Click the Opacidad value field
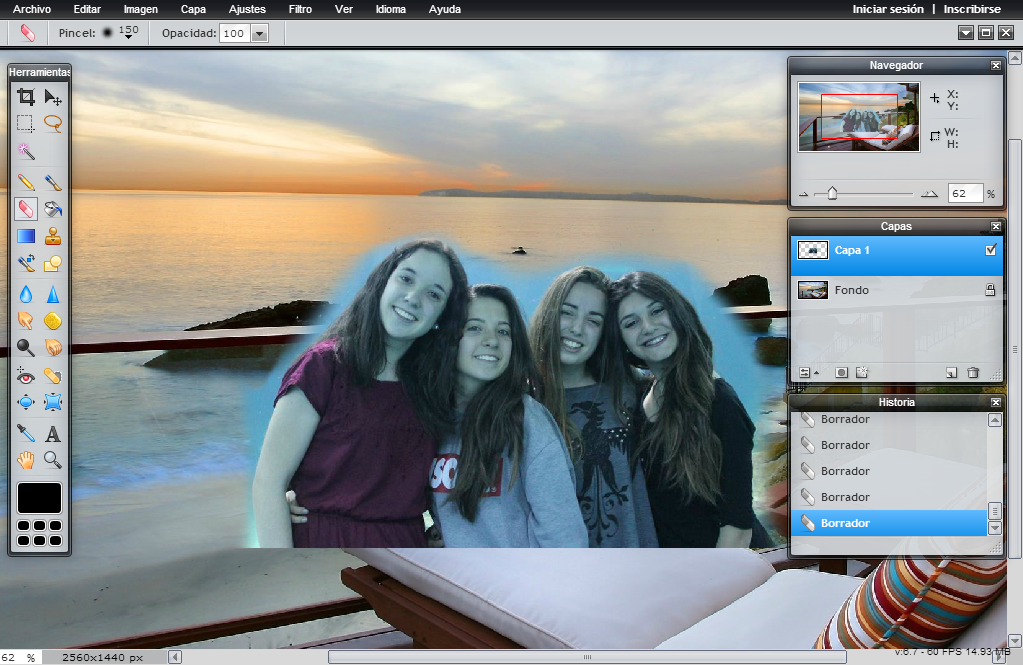The width and height of the screenshot is (1023, 665). point(236,33)
